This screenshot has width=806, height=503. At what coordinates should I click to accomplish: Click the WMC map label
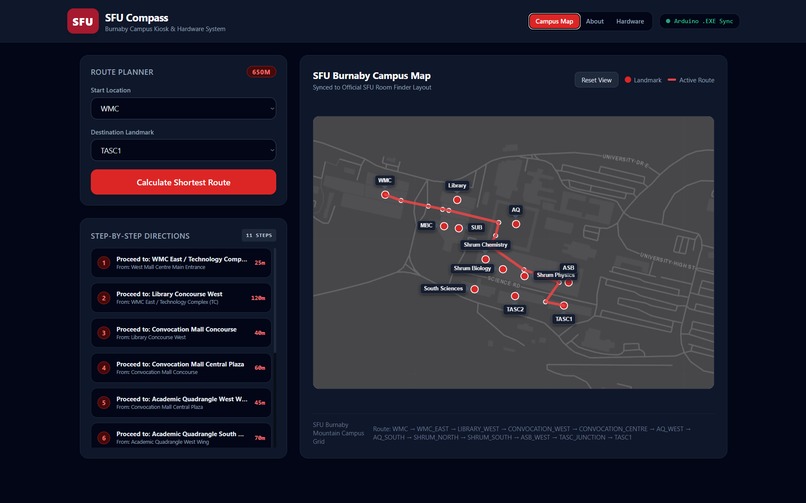(x=384, y=180)
